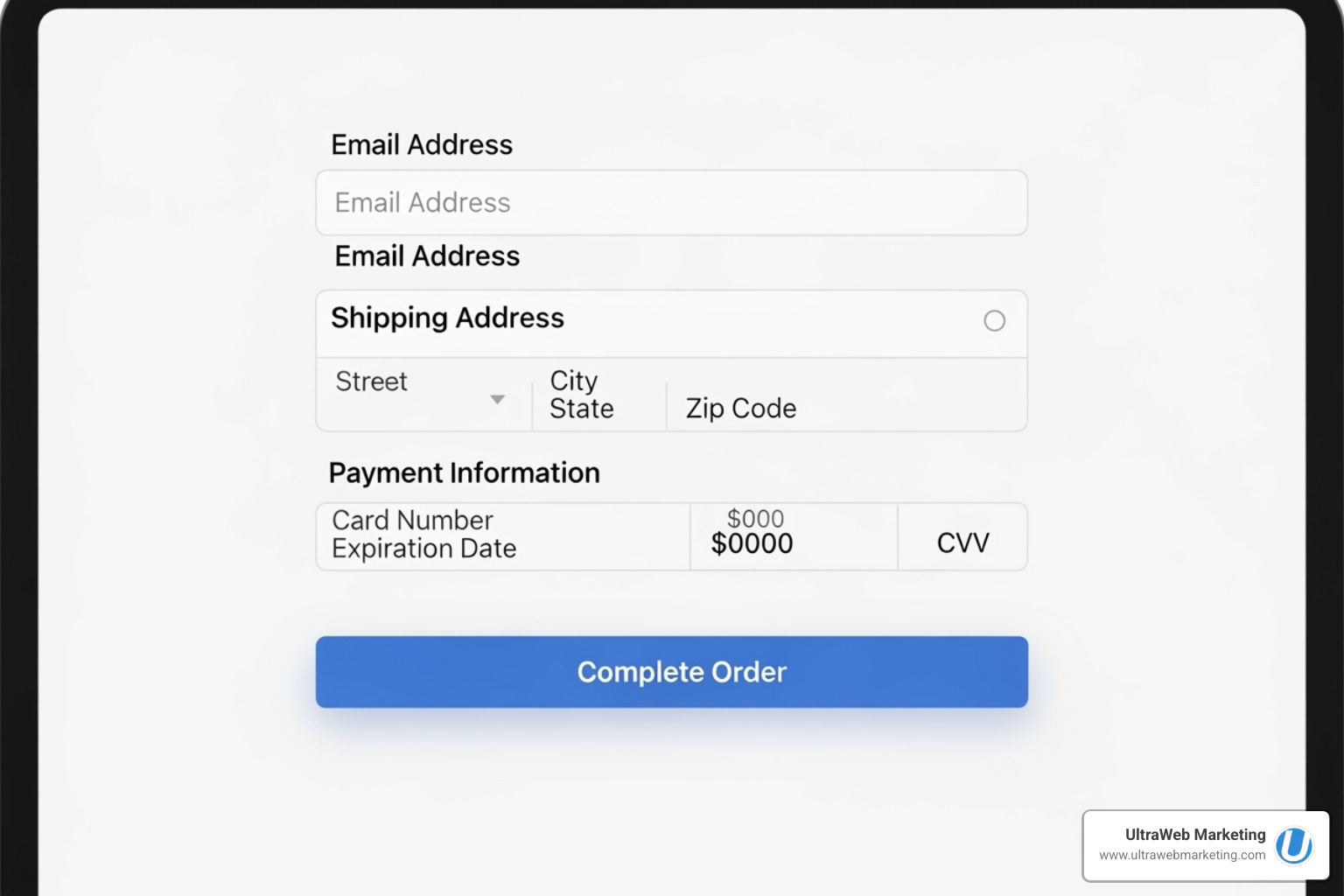Click the Complete Order button

[x=671, y=672]
